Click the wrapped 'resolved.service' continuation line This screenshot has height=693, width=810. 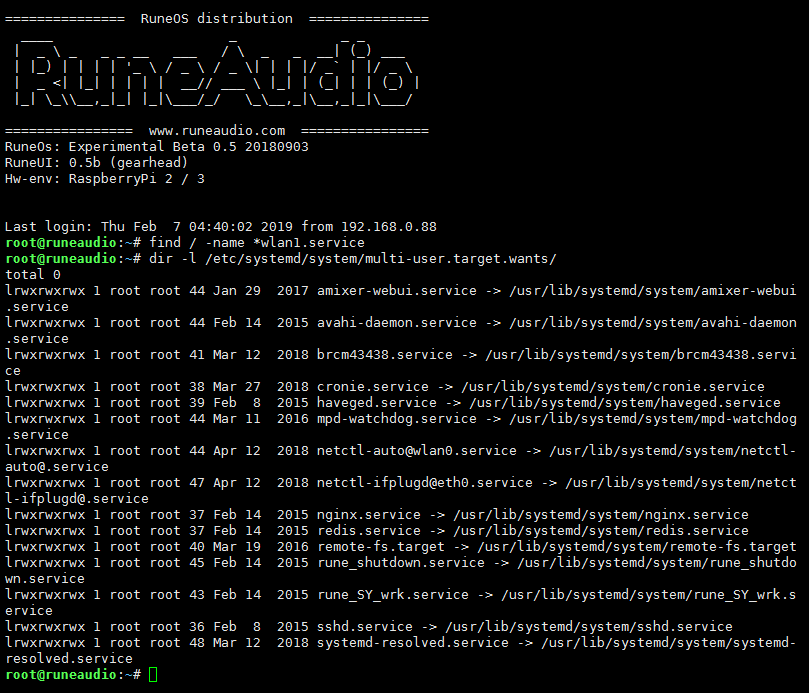tap(69, 659)
